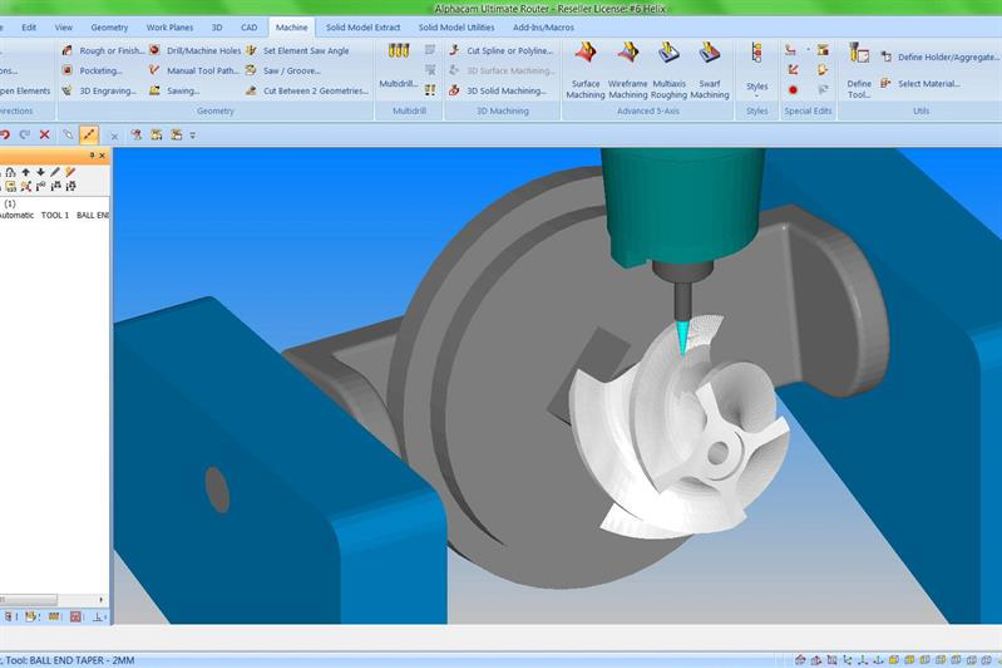Viewport: 1002px width, 668px height.
Task: Start 3D Engraving command
Action: click(x=100, y=91)
